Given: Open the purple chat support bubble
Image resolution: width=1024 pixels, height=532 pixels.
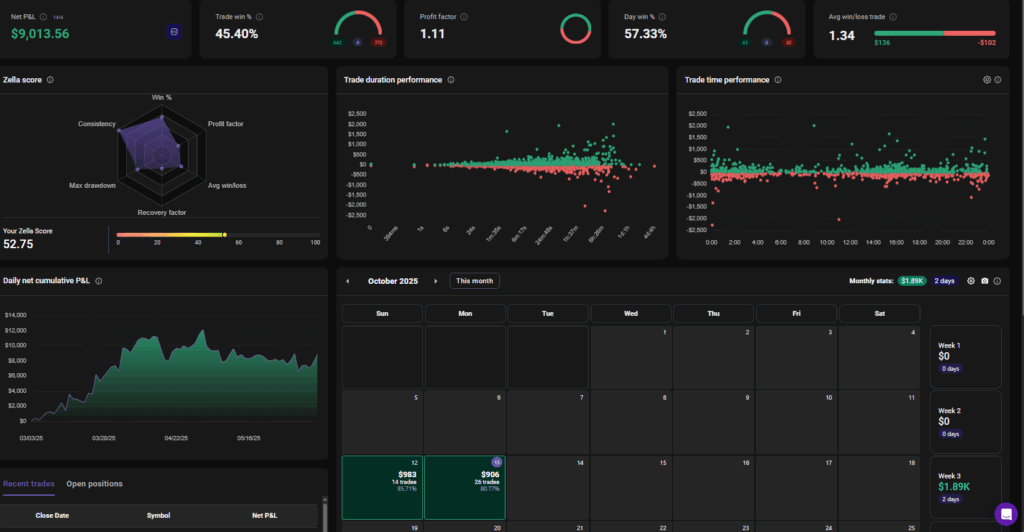Looking at the screenshot, I should (1005, 513).
